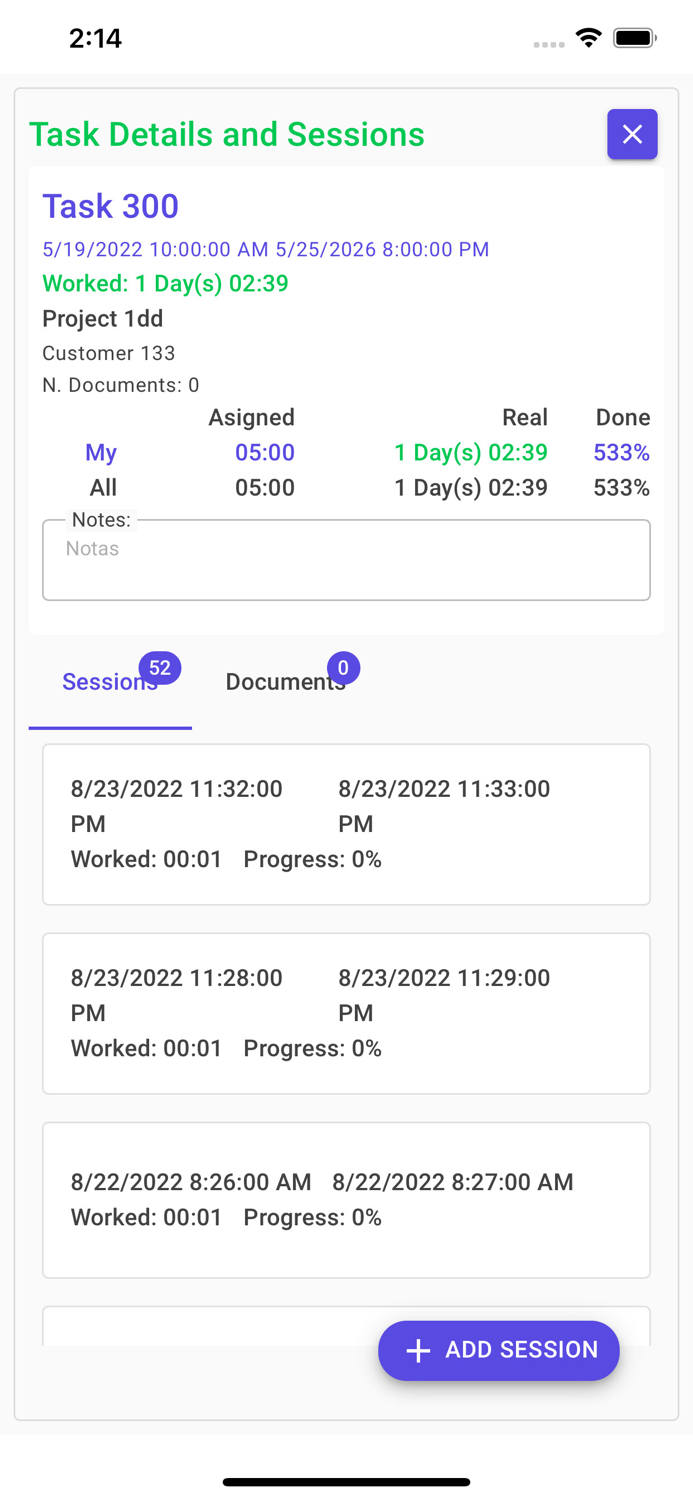Click the Worked: 1 Day(s) 02:39 text
The height and width of the screenshot is (1500, 693).
(x=166, y=284)
